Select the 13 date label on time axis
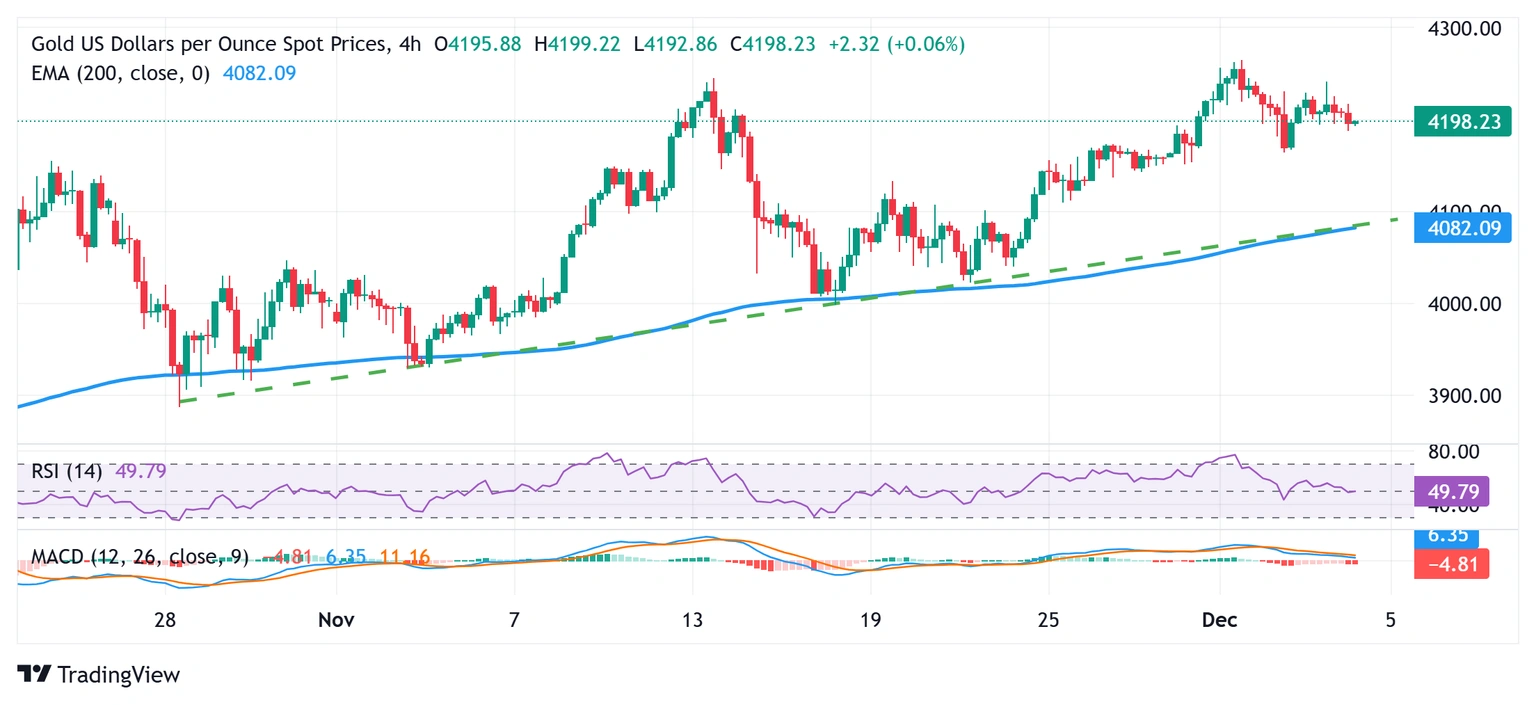 692,621
